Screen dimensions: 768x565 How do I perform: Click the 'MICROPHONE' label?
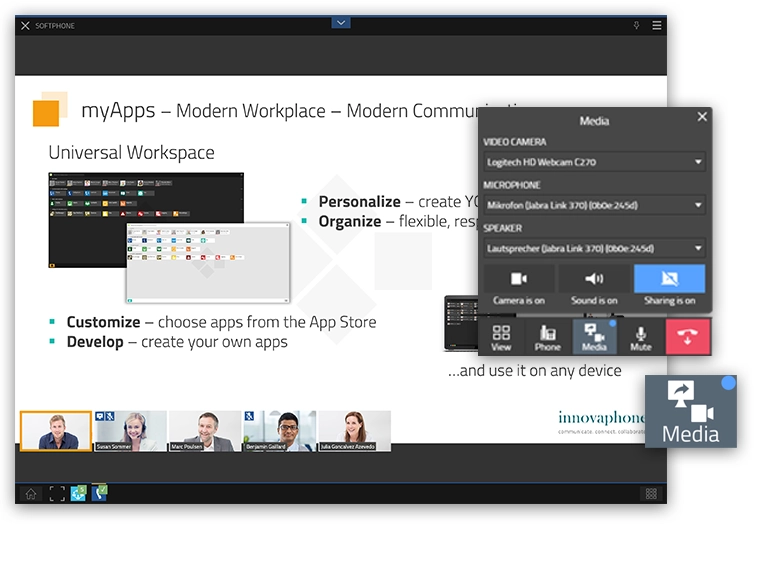pyautogui.click(x=511, y=185)
